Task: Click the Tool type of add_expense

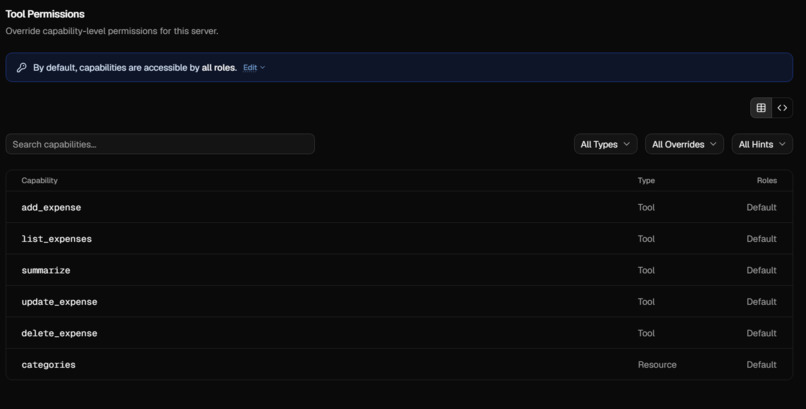Action: point(646,208)
